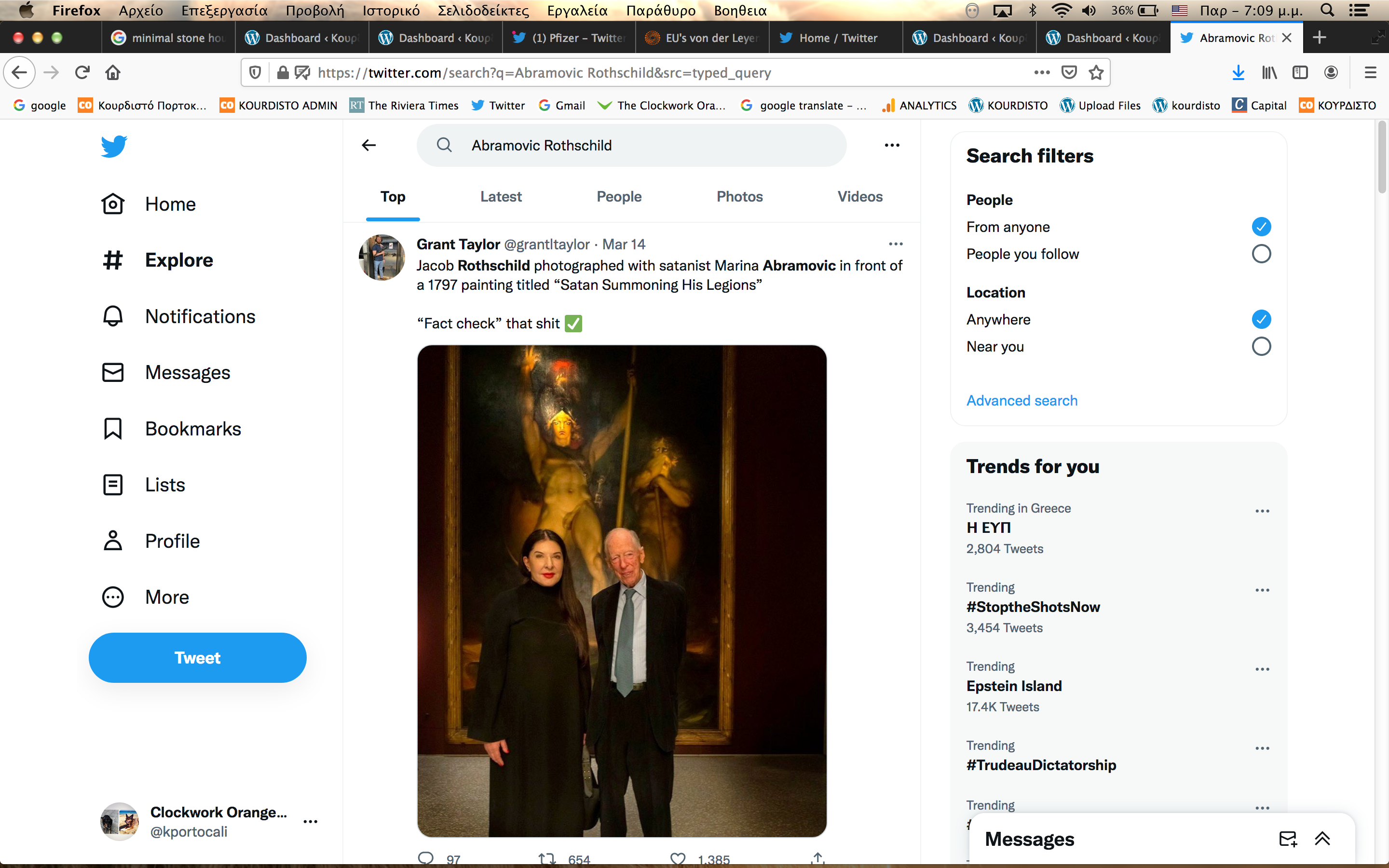Open the More options in sidebar
Screen dimensions: 1389x868
tap(145, 597)
